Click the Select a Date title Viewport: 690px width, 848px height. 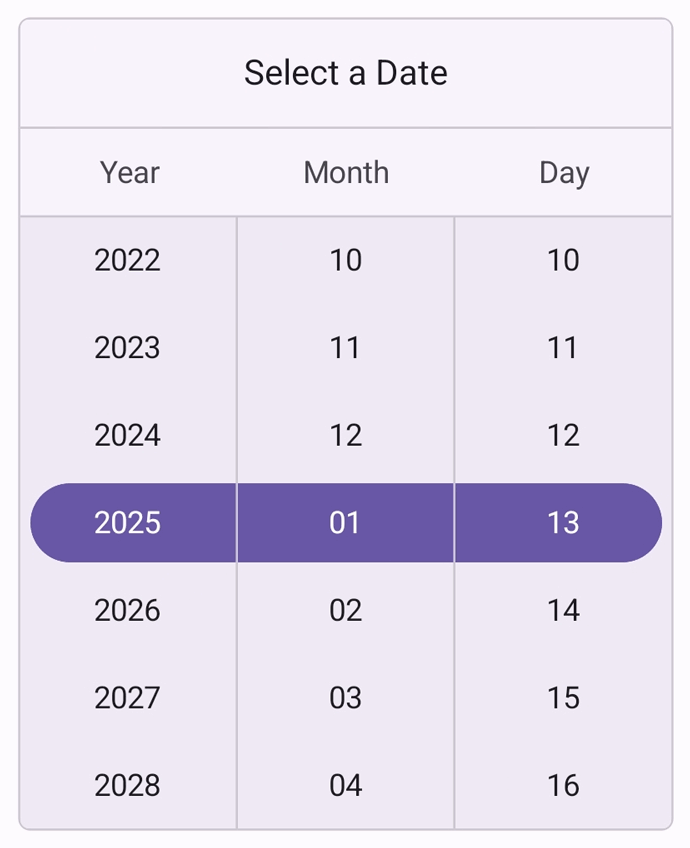pos(345,73)
